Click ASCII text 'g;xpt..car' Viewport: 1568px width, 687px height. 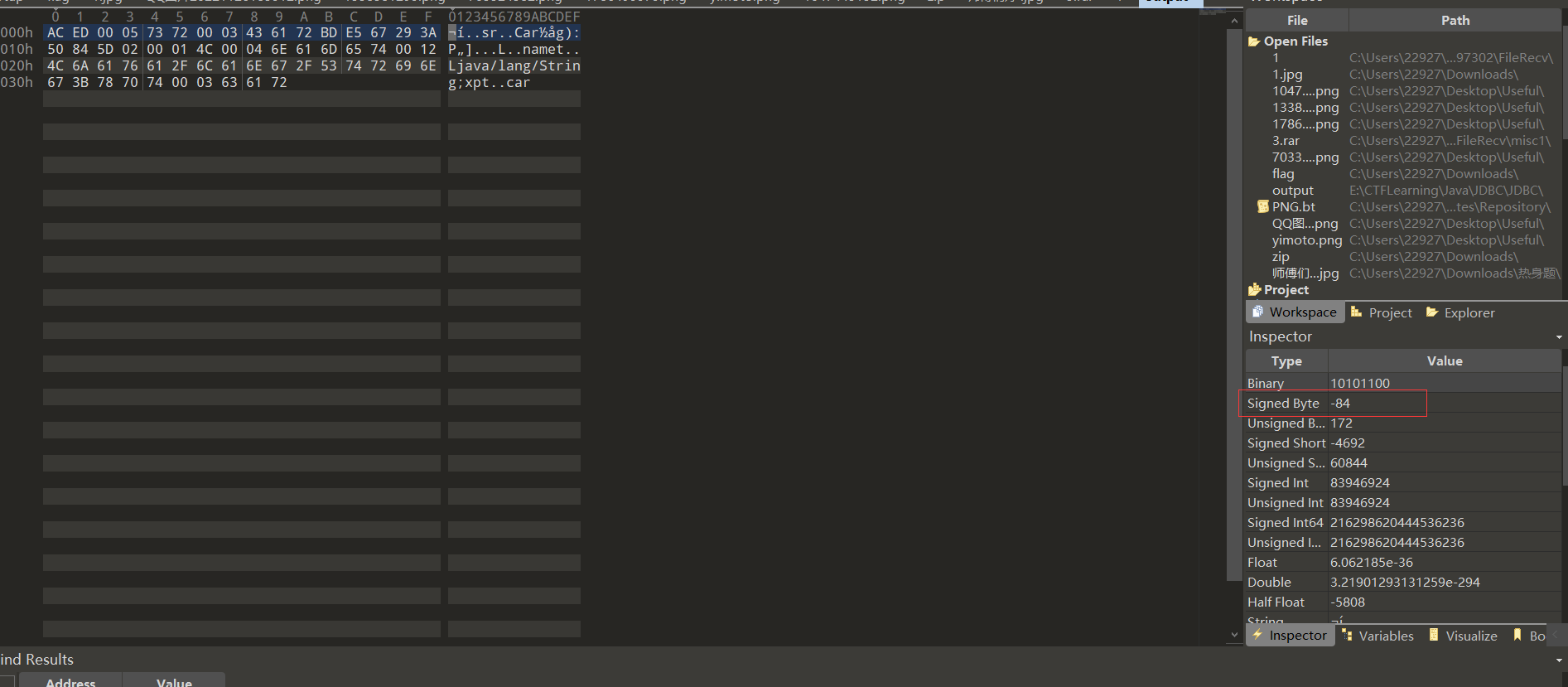(489, 83)
